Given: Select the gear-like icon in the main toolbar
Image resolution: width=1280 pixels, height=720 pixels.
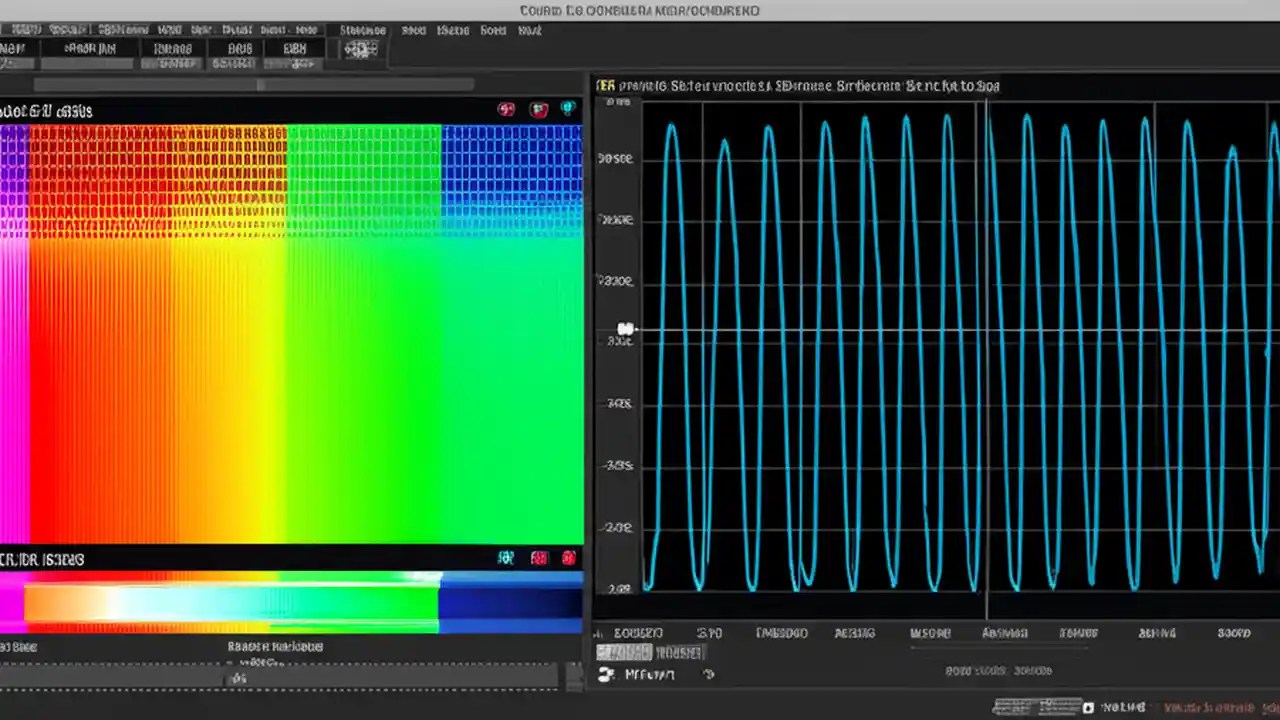Looking at the screenshot, I should 360,50.
